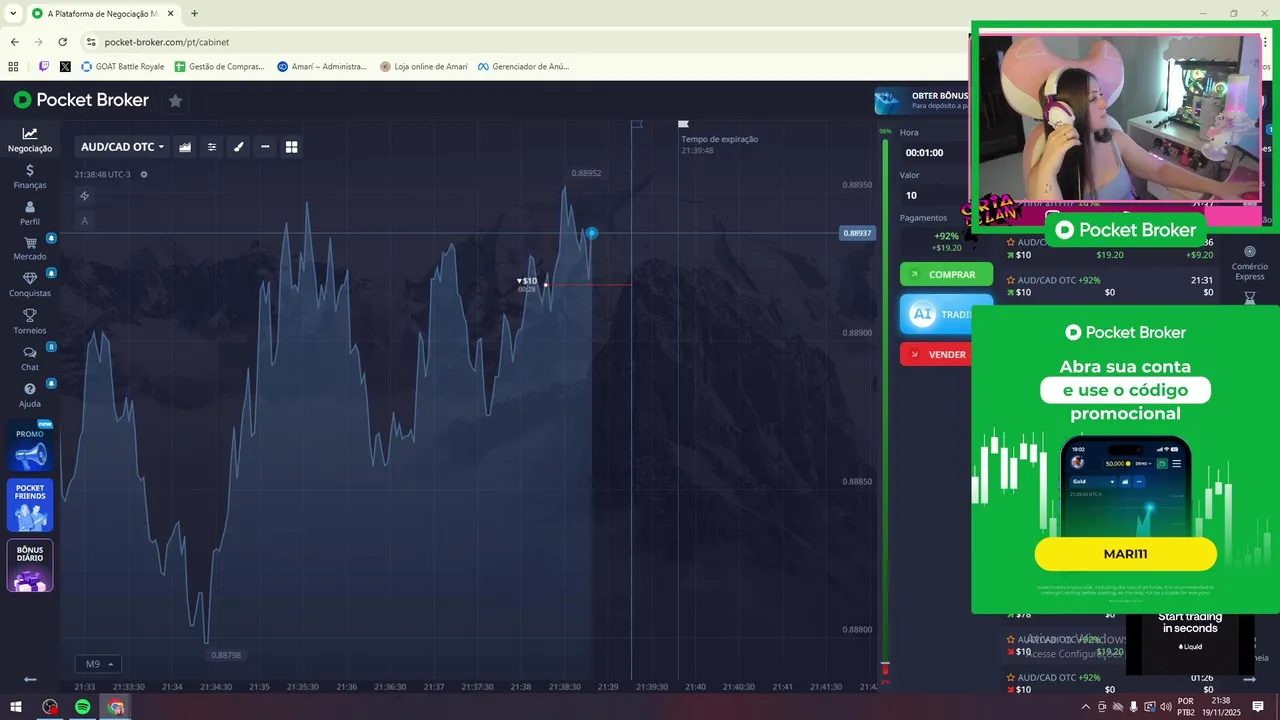Screen dimensions: 1280x720
Task: Open the Gerenciador de Anú bookmark
Action: 523,67
